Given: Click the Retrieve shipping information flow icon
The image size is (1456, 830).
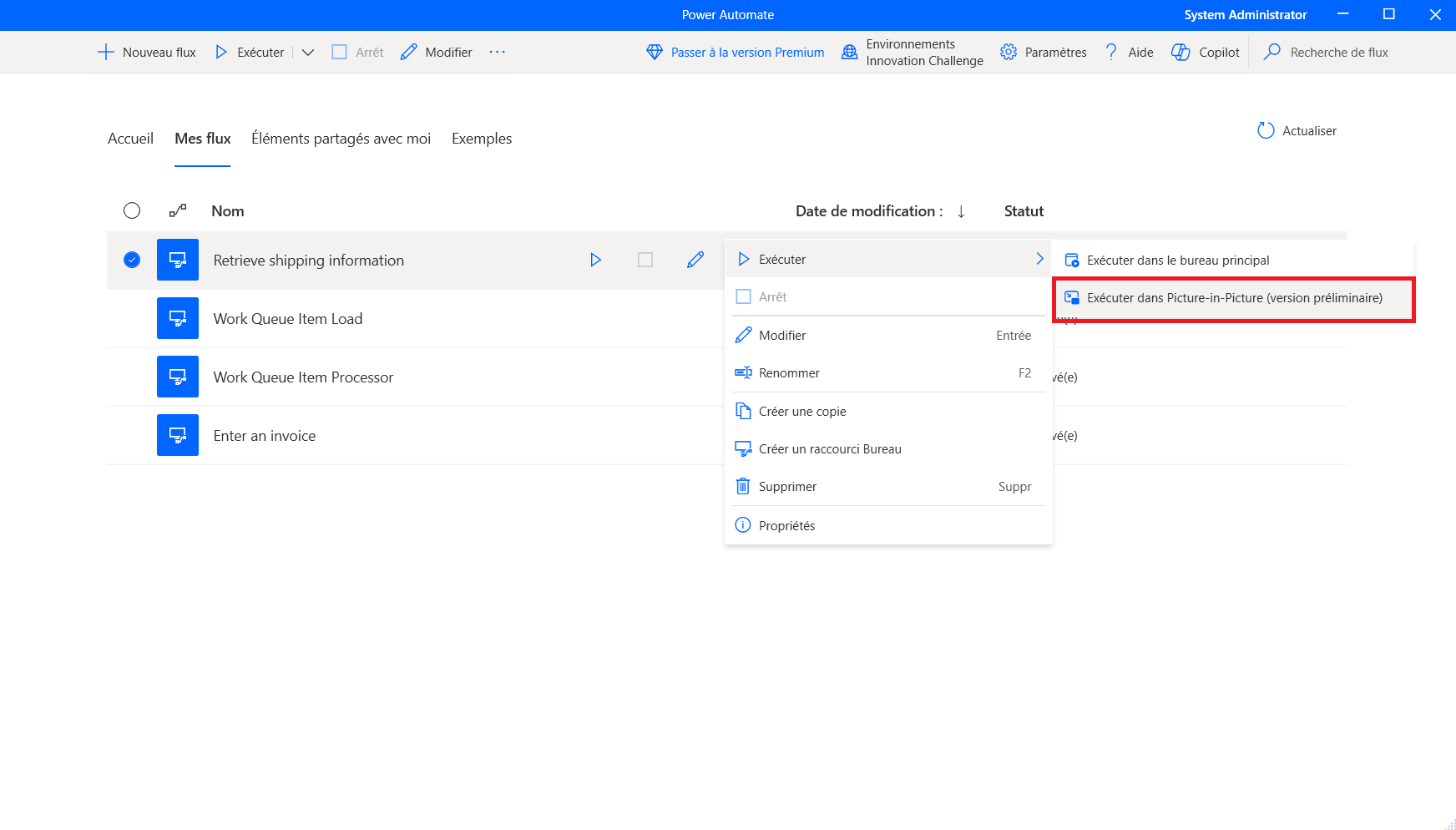Looking at the screenshot, I should [x=178, y=260].
